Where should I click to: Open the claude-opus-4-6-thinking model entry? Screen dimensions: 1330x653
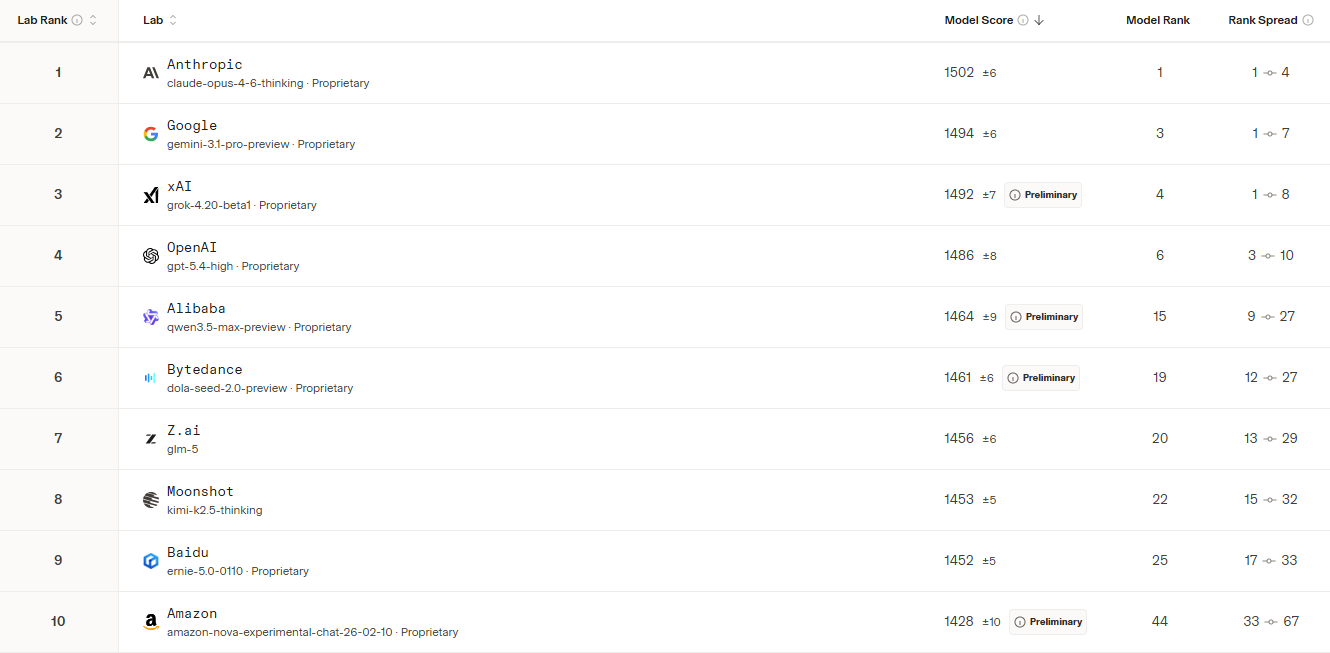coord(235,83)
